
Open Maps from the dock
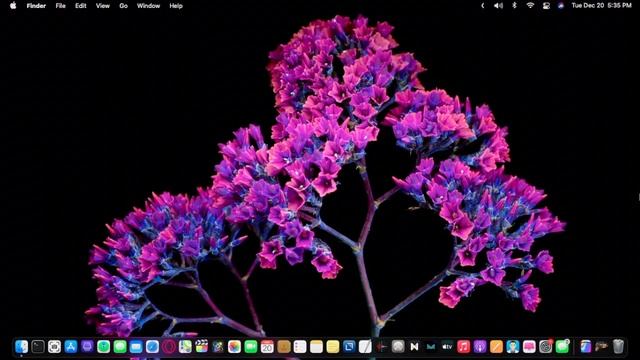pos(185,347)
